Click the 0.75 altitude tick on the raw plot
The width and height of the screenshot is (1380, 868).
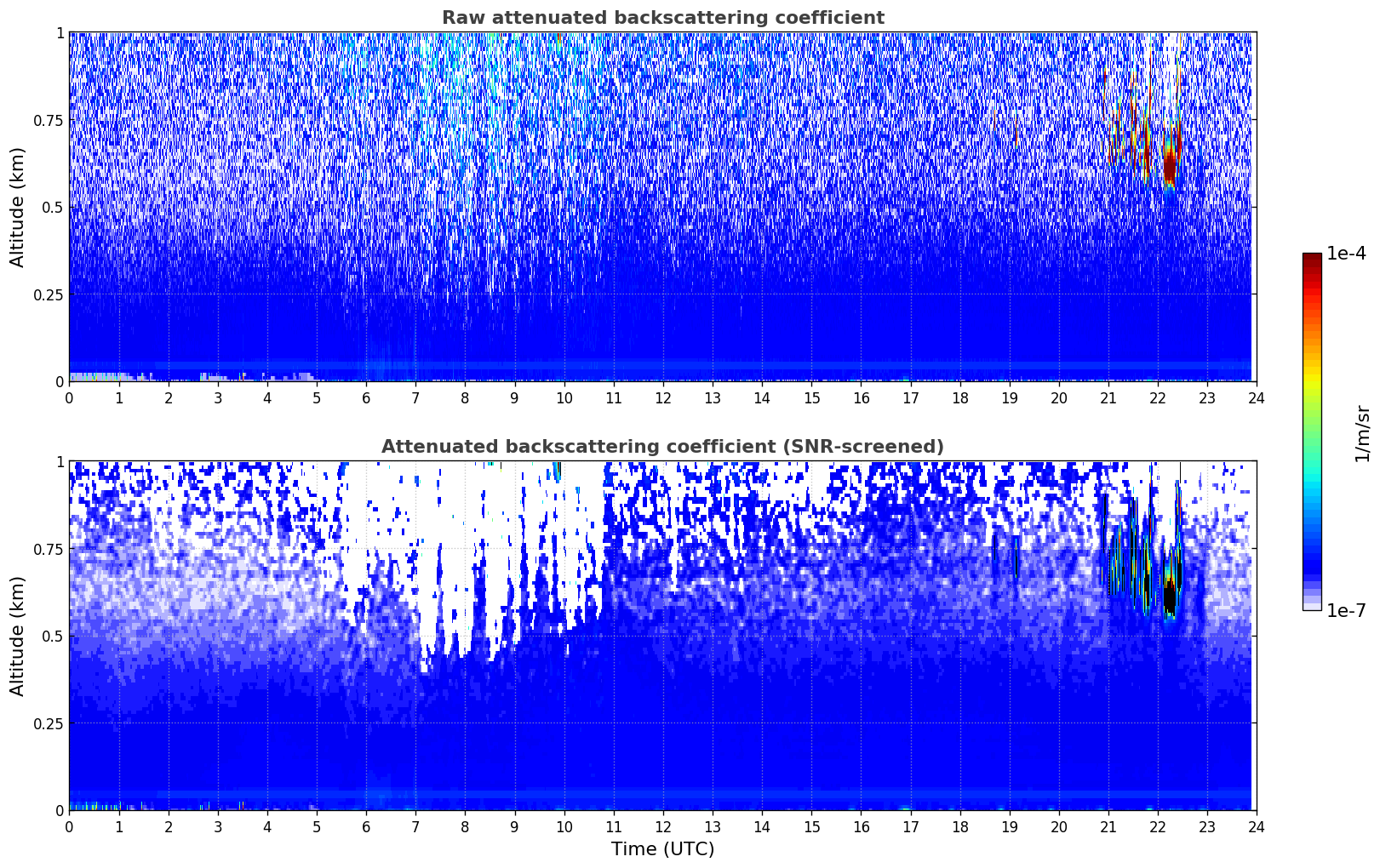point(48,121)
